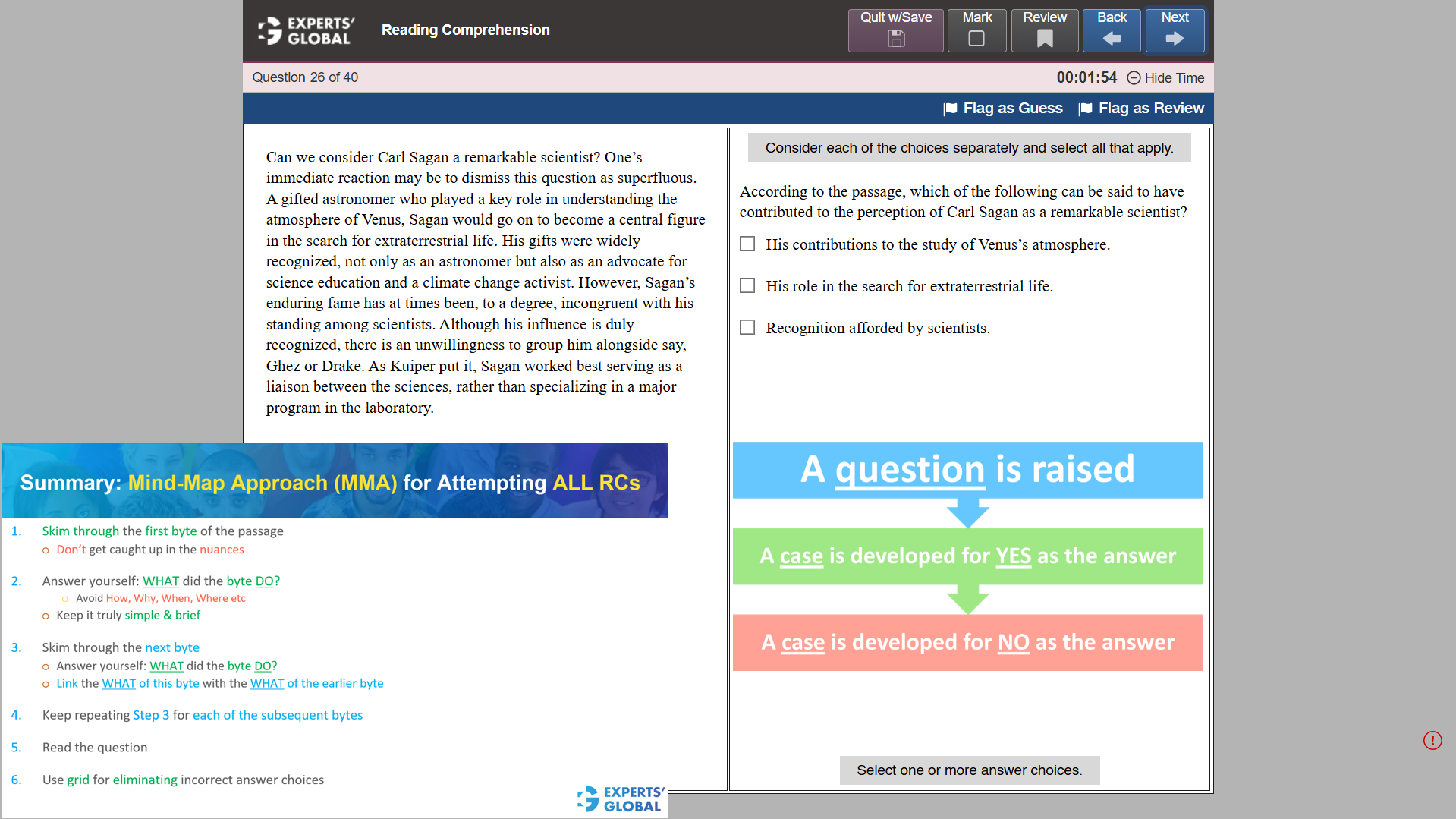
Task: Toggle Hide Time to conceal the timer
Action: pos(1174,77)
